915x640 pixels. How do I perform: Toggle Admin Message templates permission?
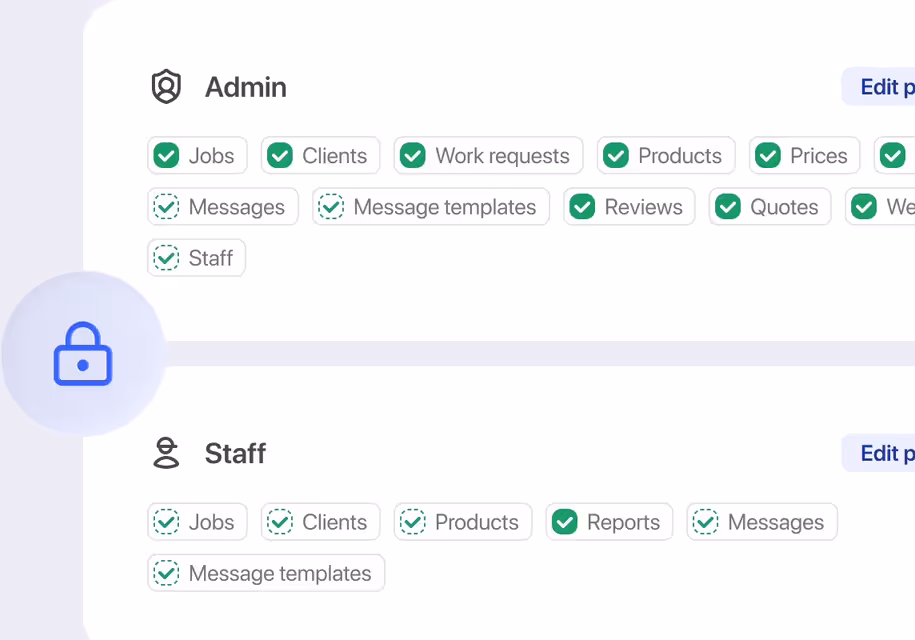click(x=431, y=207)
